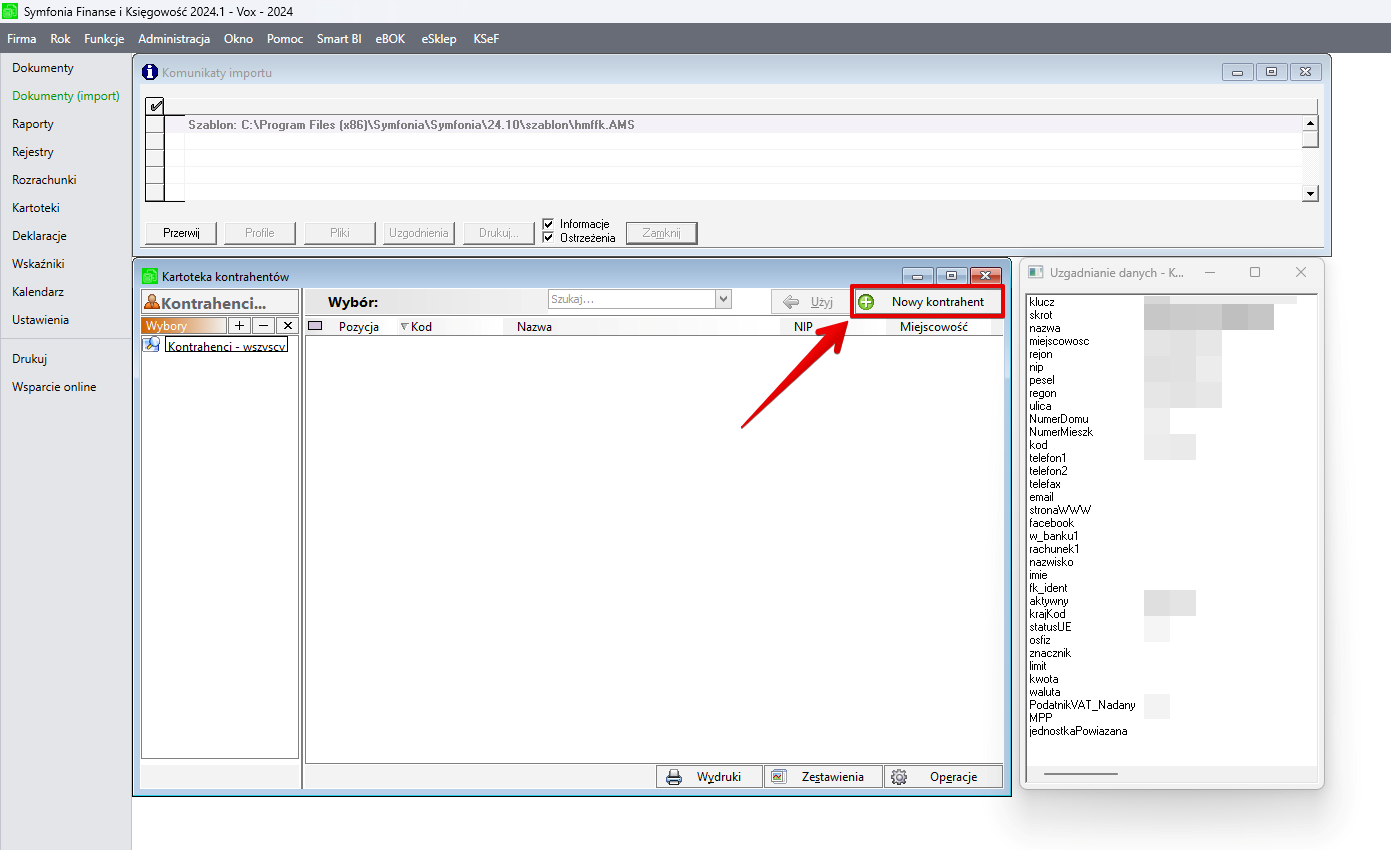
Task: Click the Zamknij button in Komunikaty importu
Action: click(x=662, y=233)
